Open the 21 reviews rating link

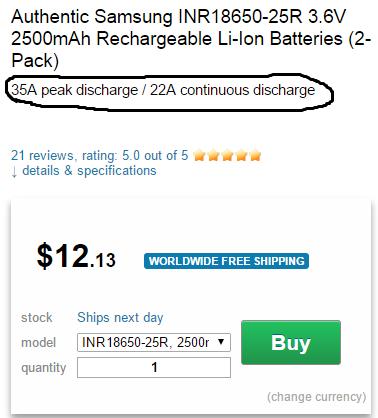99,155
